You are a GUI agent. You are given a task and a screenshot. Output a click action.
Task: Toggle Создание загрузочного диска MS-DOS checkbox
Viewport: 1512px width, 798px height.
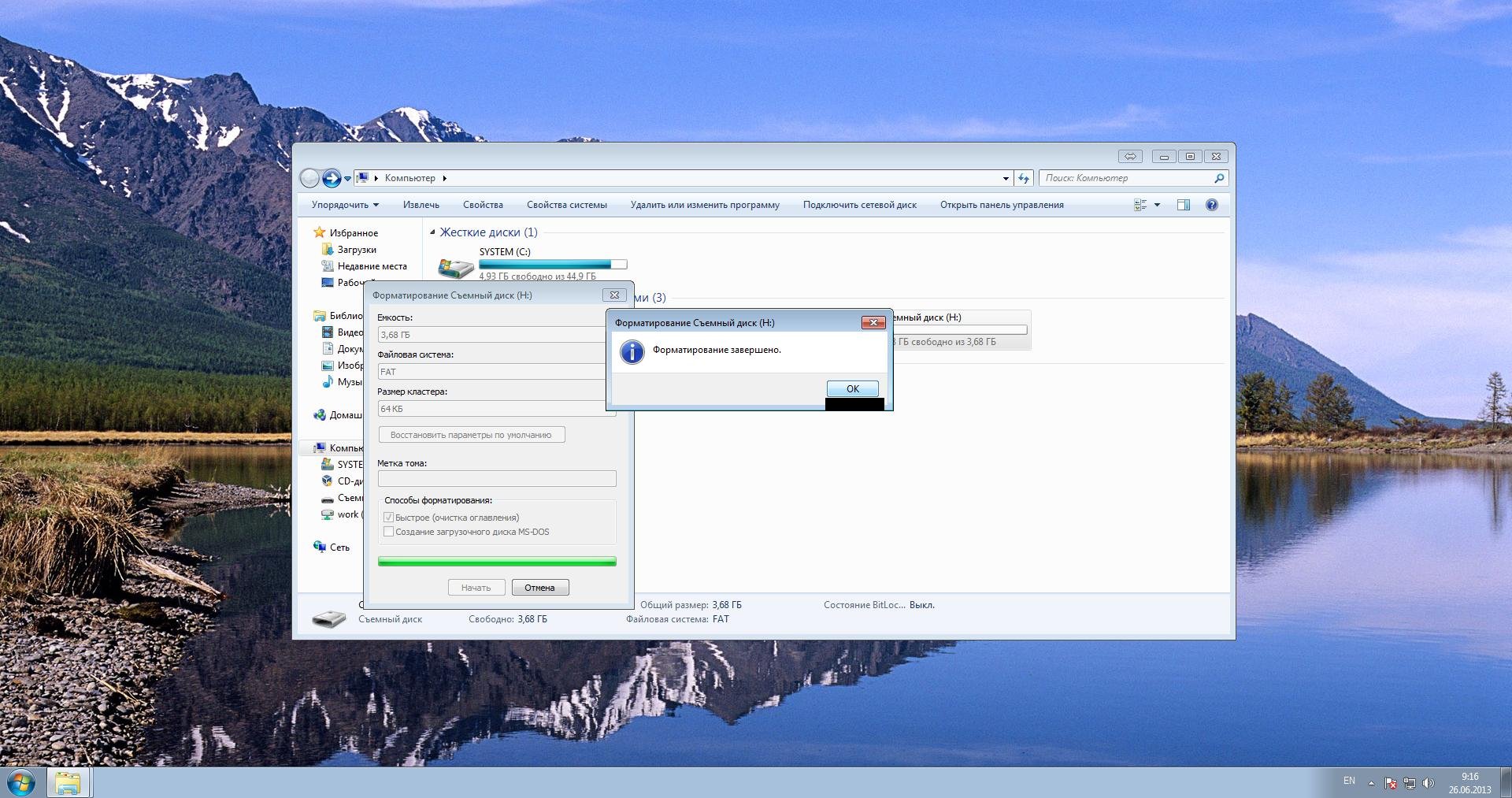click(388, 532)
